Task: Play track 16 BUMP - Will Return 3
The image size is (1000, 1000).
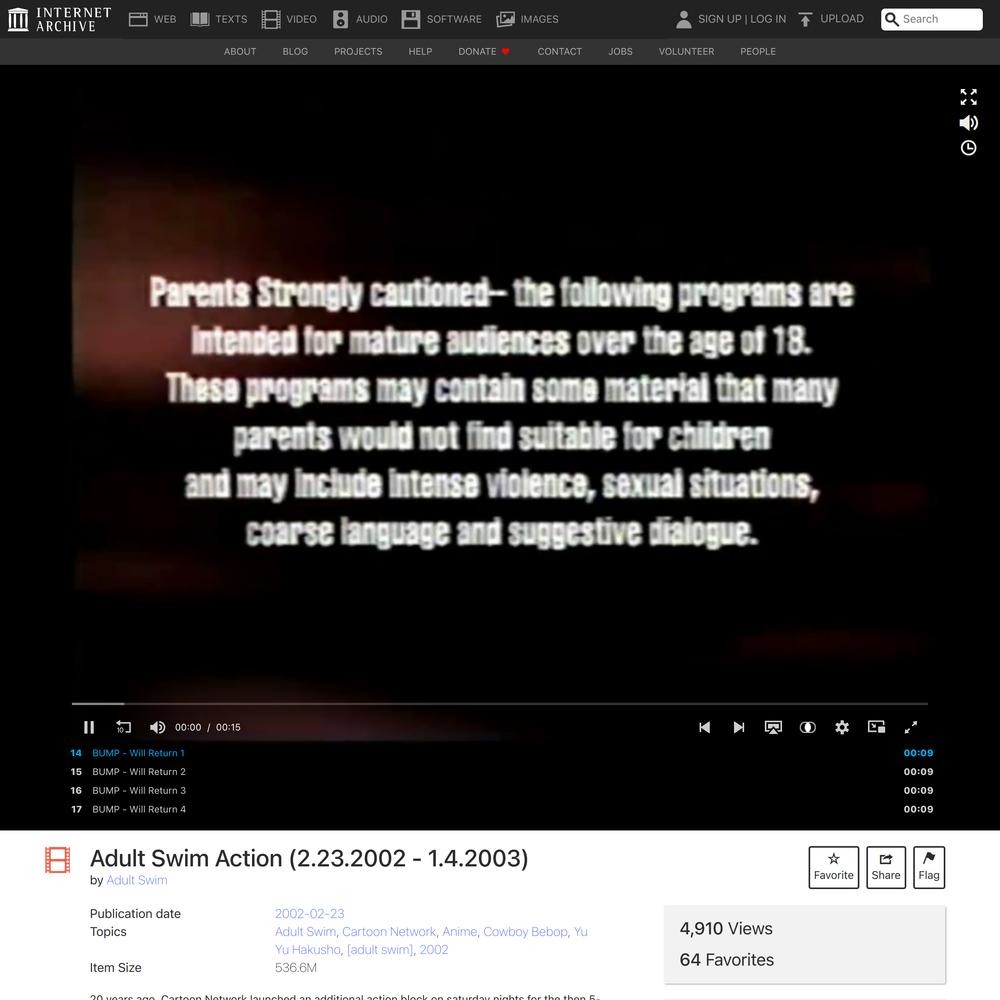Action: (x=501, y=790)
